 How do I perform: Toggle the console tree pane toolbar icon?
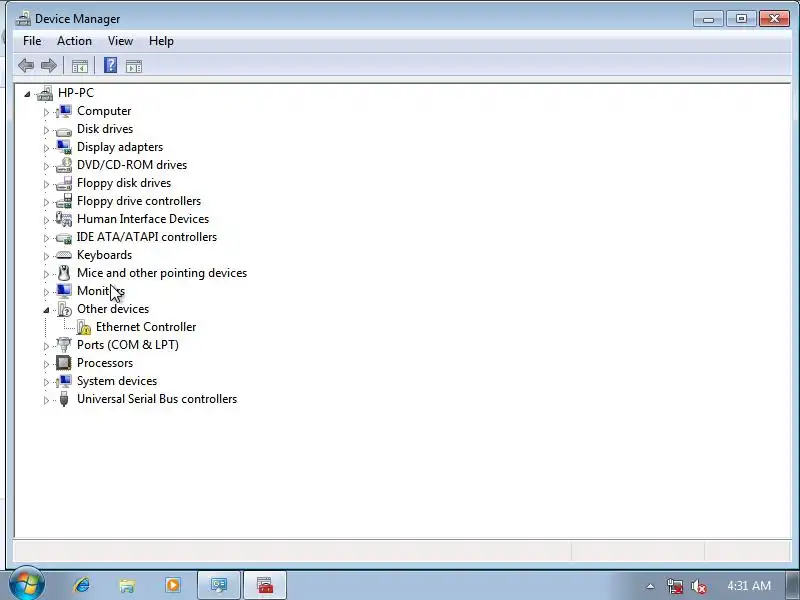click(x=80, y=66)
